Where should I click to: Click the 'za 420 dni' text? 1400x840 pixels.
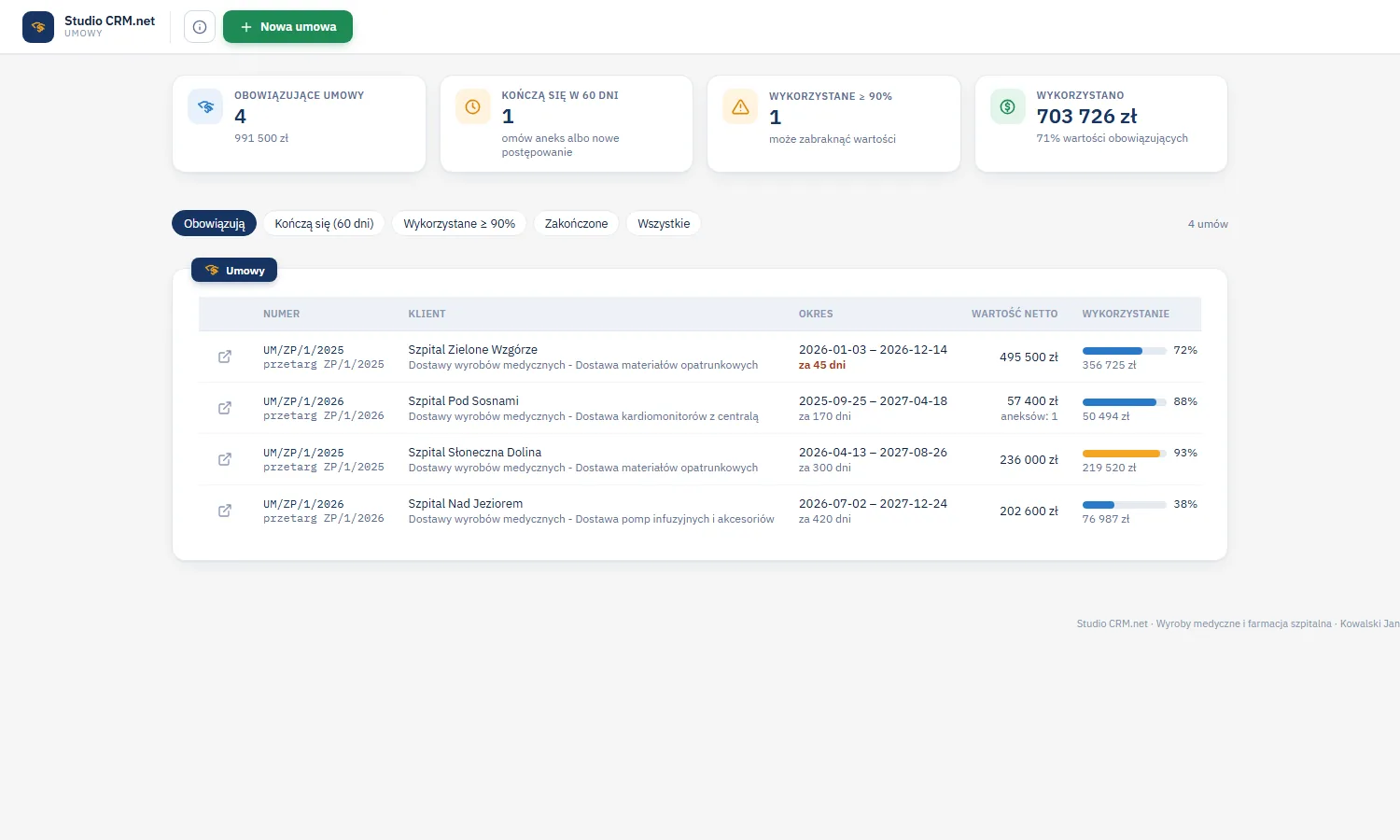pos(824,519)
